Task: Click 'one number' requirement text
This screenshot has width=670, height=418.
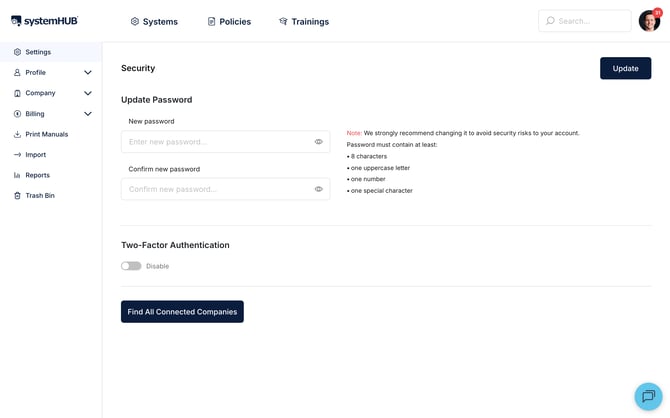Action: (368, 179)
